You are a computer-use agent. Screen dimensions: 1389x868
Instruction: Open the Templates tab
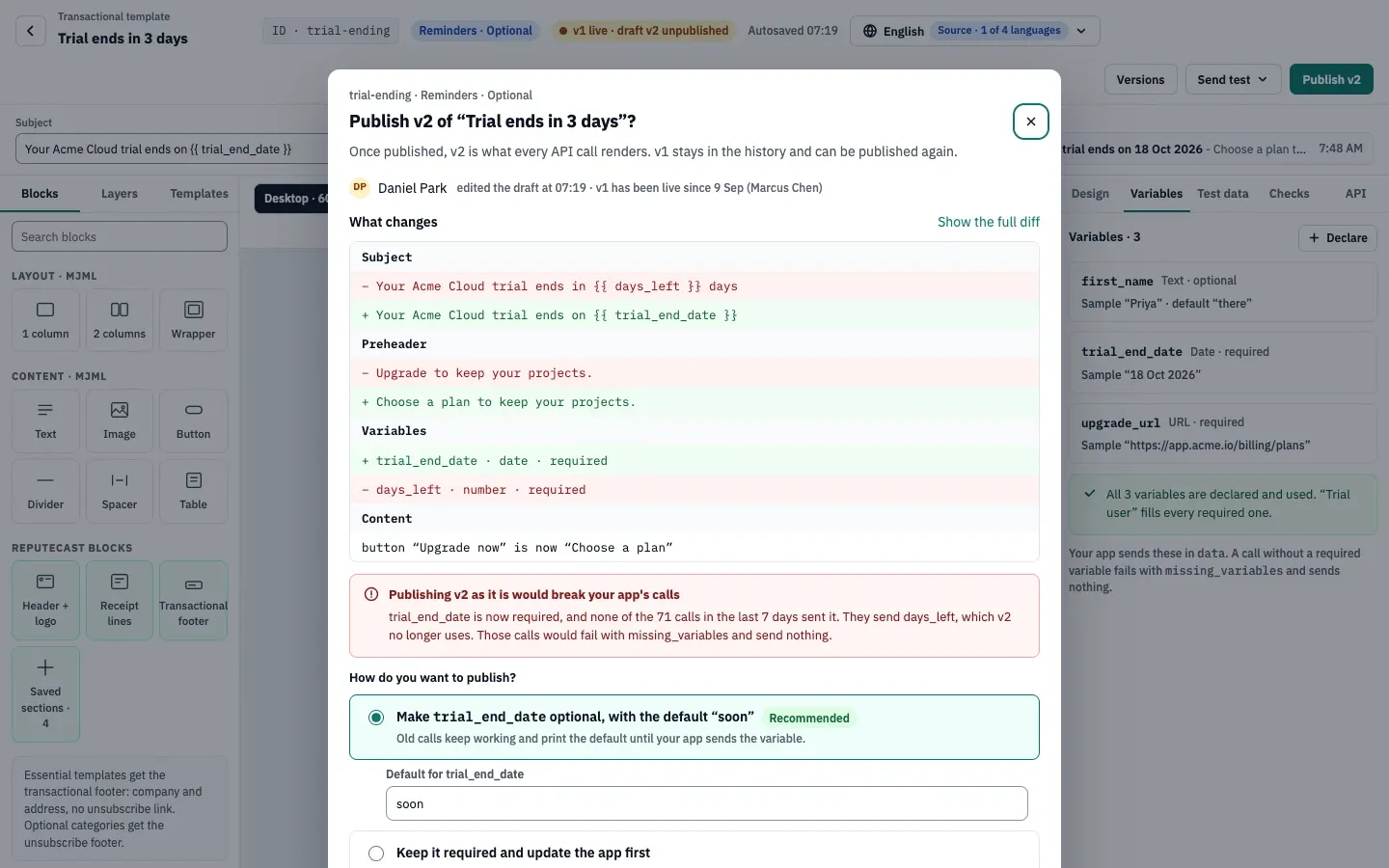pos(199,194)
